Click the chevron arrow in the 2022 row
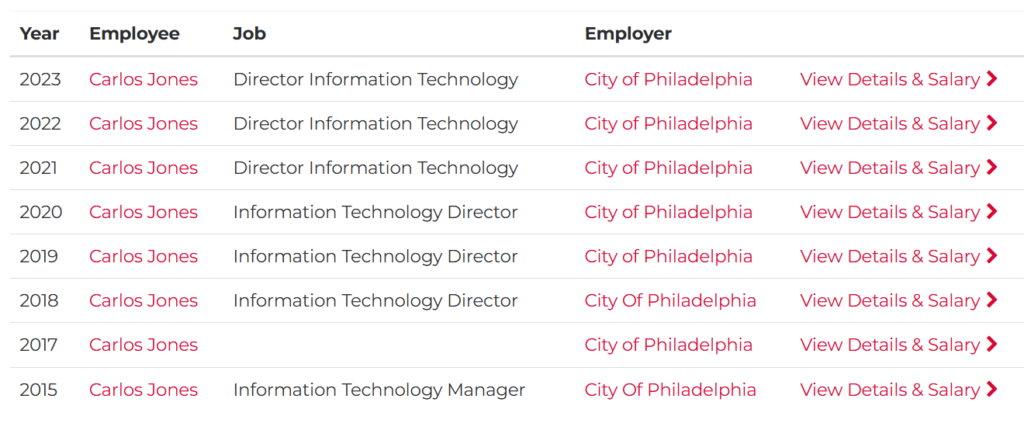Viewport: 1024px width, 423px height. [992, 123]
